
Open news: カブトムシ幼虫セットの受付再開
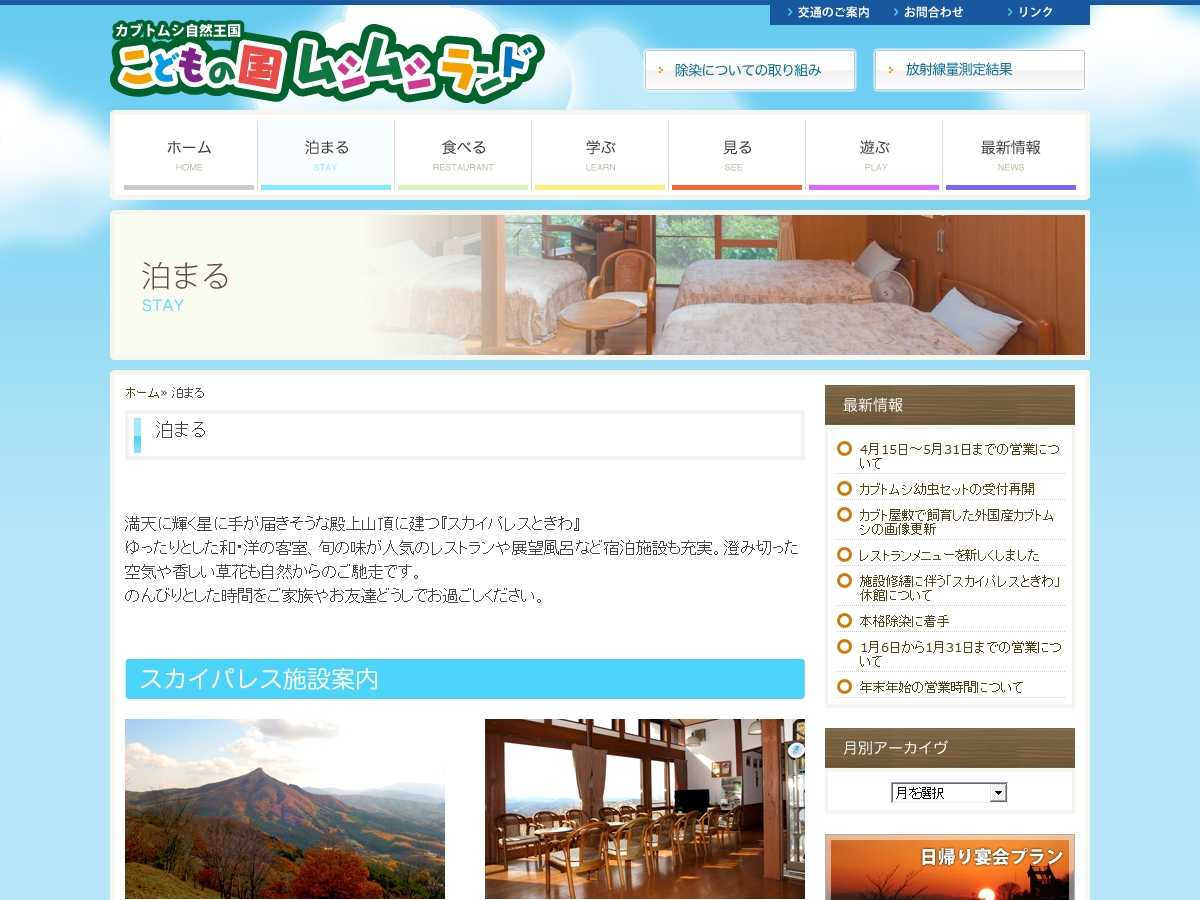click(947, 489)
